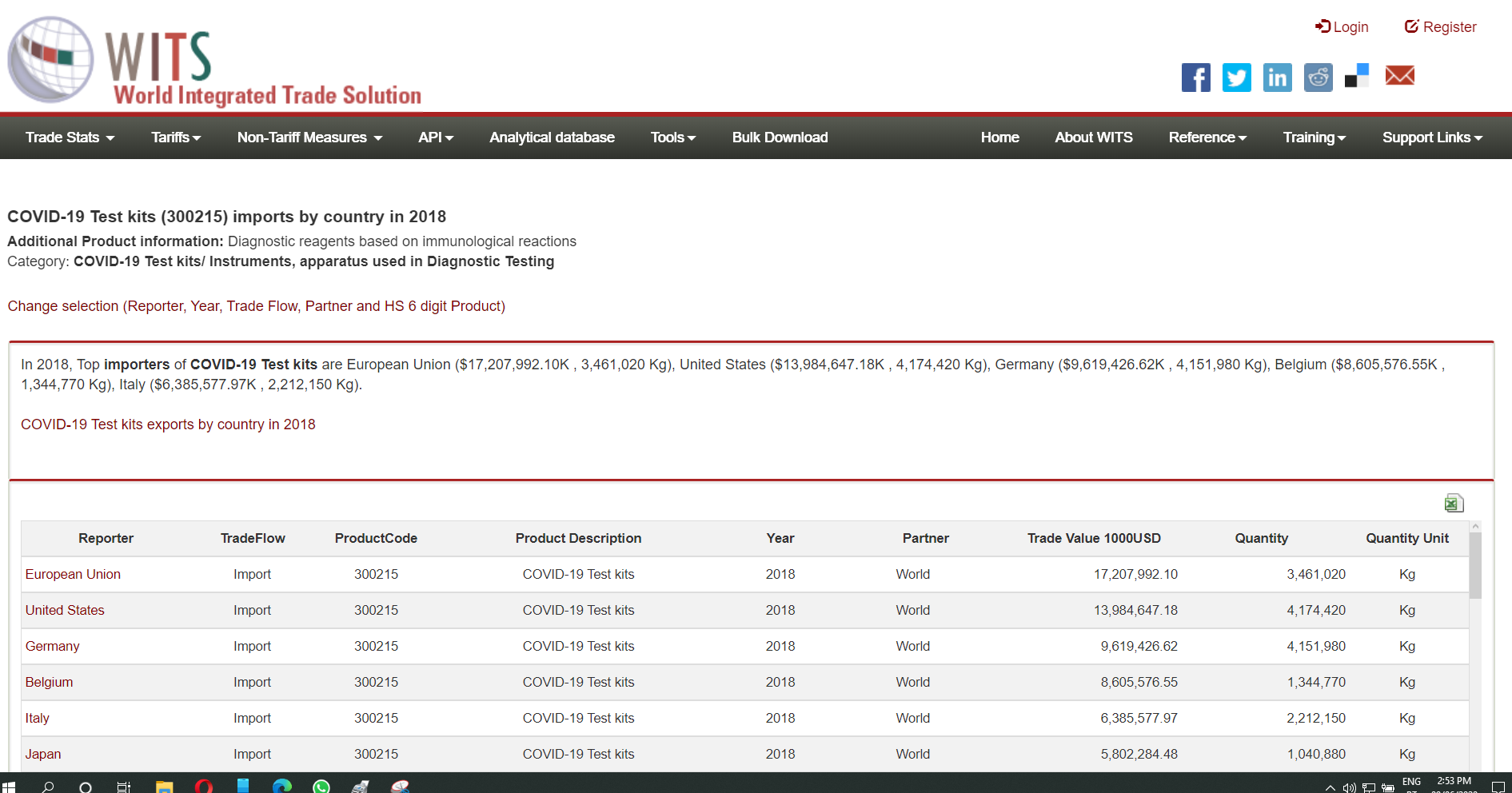Open Bulk Download page
The width and height of the screenshot is (1512, 793).
click(780, 137)
